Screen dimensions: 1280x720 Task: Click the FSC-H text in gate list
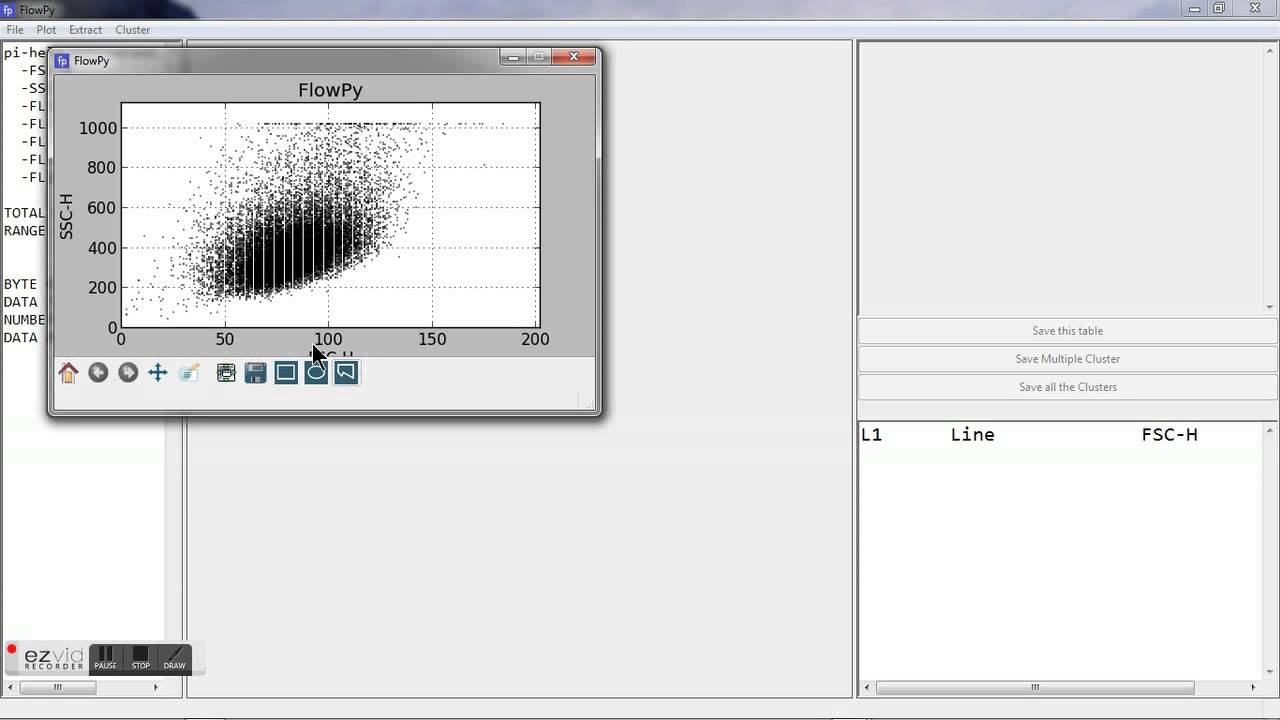1169,435
